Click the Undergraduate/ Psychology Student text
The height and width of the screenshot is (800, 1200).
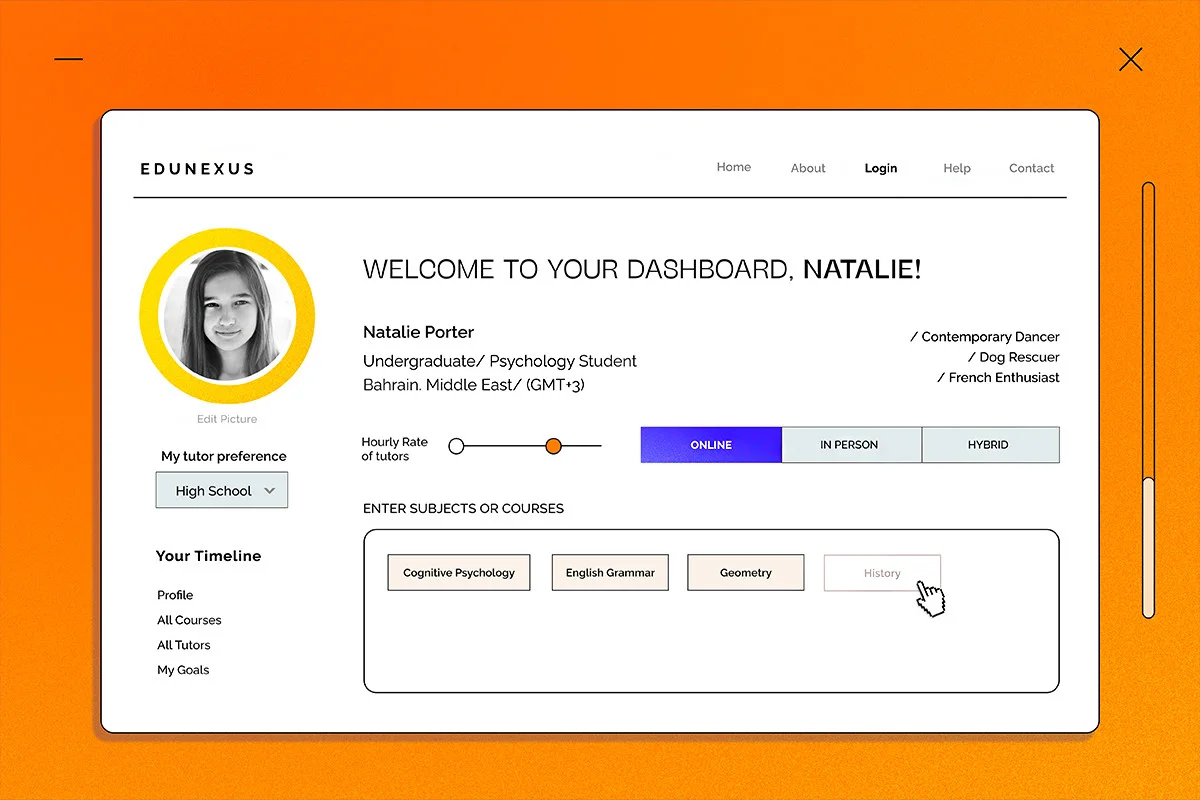tap(500, 361)
